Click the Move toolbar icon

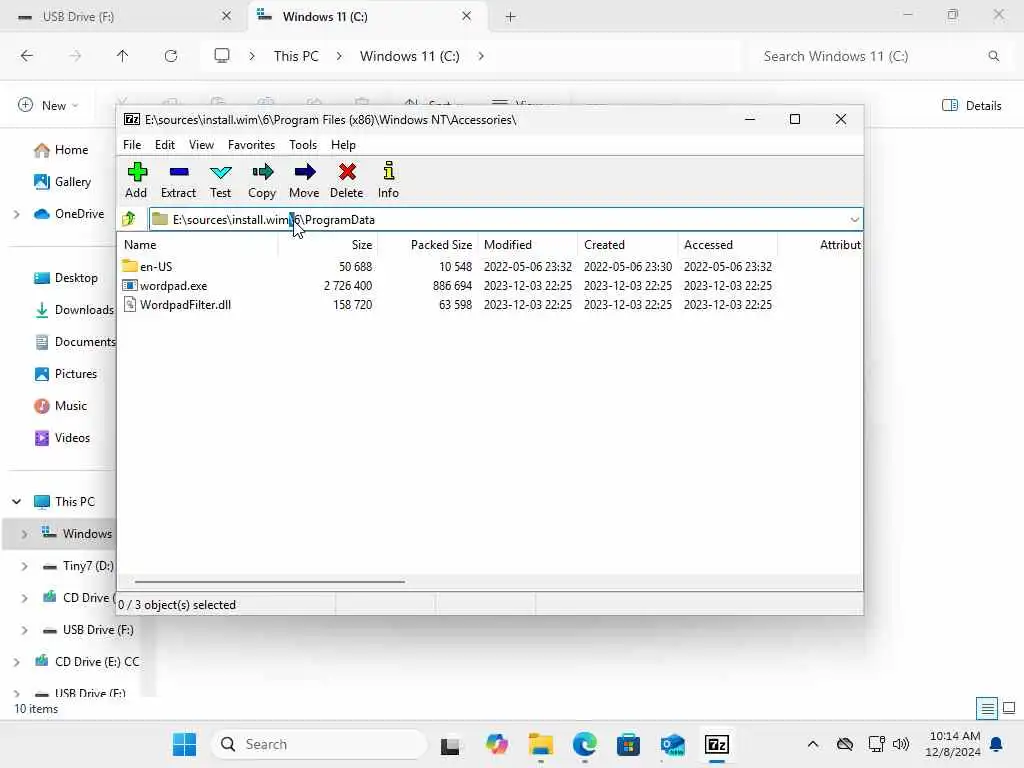(x=304, y=180)
